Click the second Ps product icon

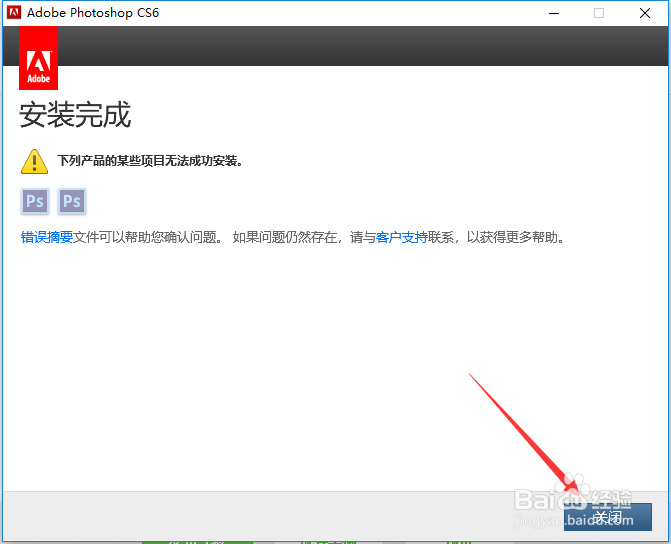click(72, 201)
